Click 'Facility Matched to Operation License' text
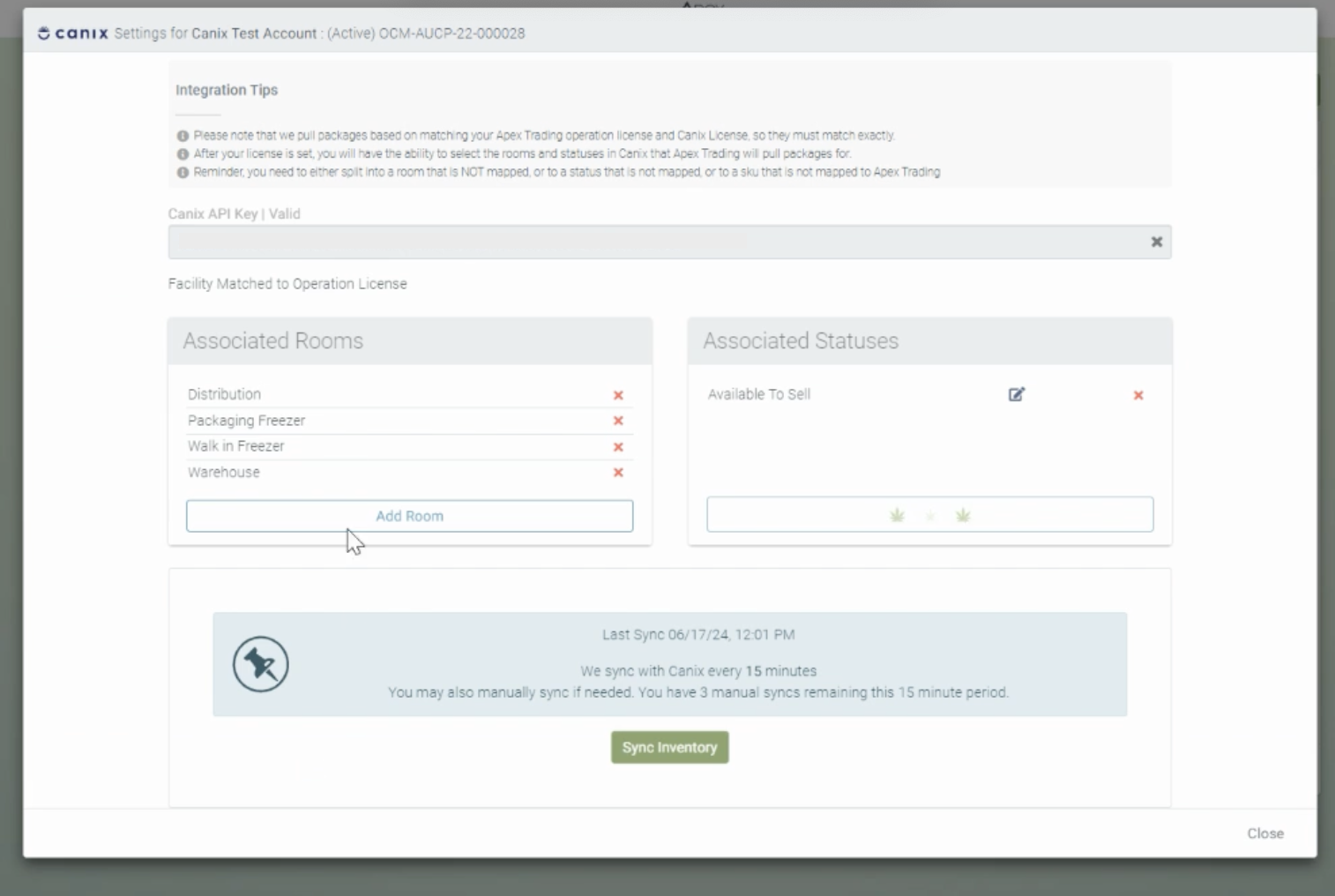Viewport: 1335px width, 896px height. [287, 284]
